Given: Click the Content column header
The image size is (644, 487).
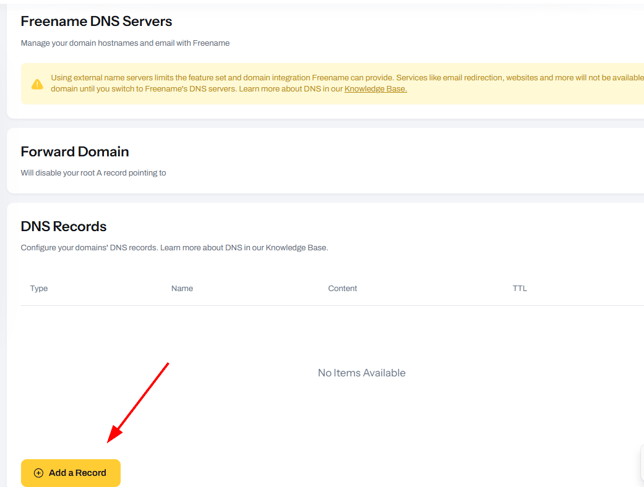Looking at the screenshot, I should point(342,288).
